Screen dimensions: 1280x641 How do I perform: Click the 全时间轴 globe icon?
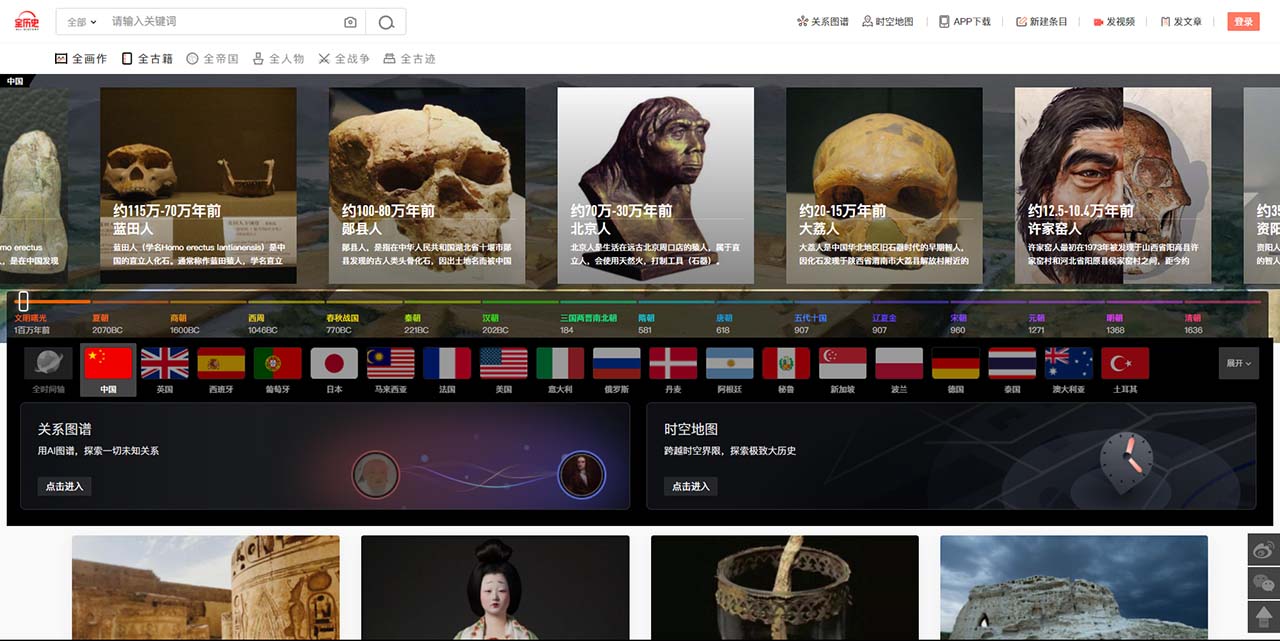pyautogui.click(x=48, y=363)
